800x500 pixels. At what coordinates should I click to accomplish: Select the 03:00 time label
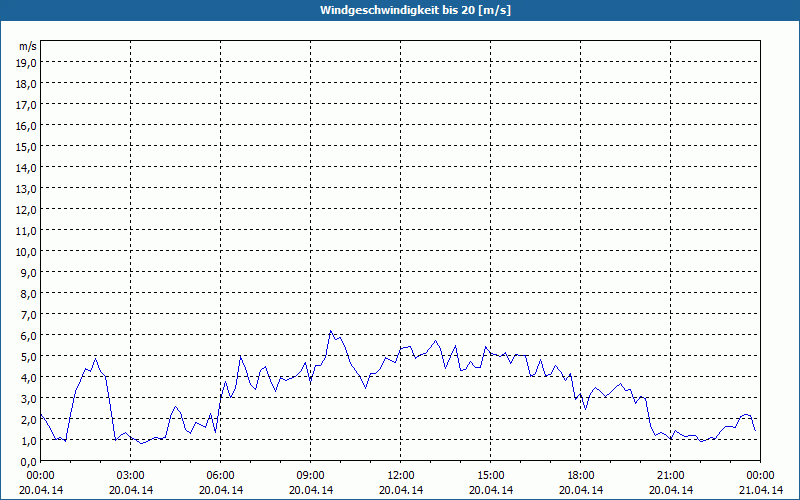pos(131,476)
